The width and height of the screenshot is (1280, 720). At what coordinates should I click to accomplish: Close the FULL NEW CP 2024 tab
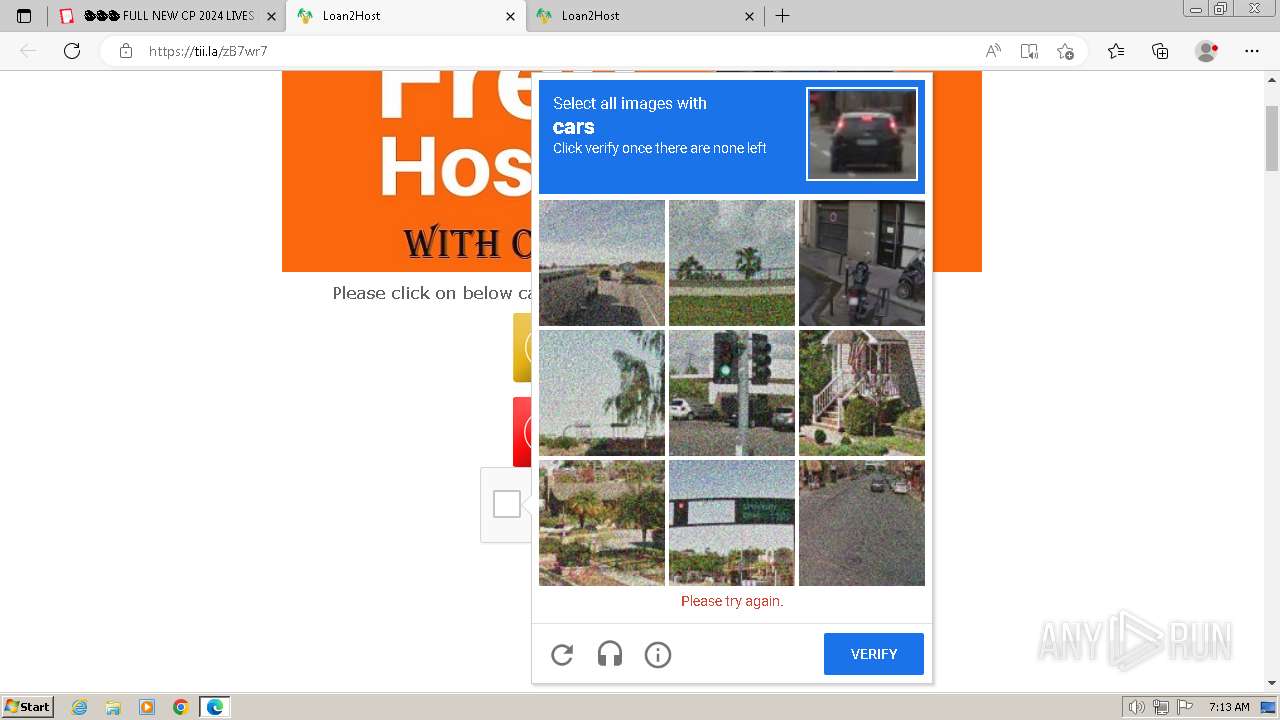(271, 16)
